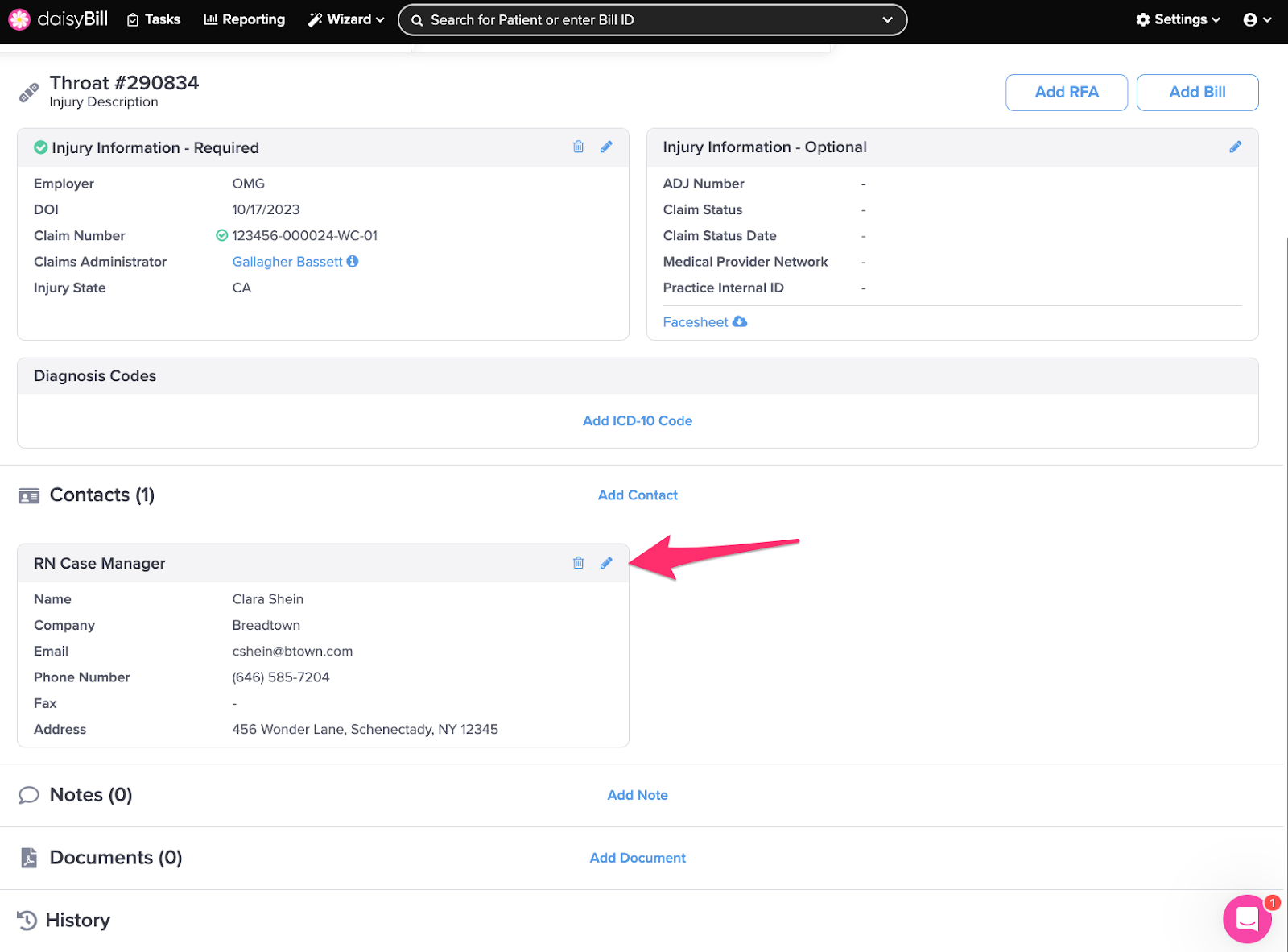Click the Facesheet cloud download icon
The width and height of the screenshot is (1288, 952).
(740, 321)
